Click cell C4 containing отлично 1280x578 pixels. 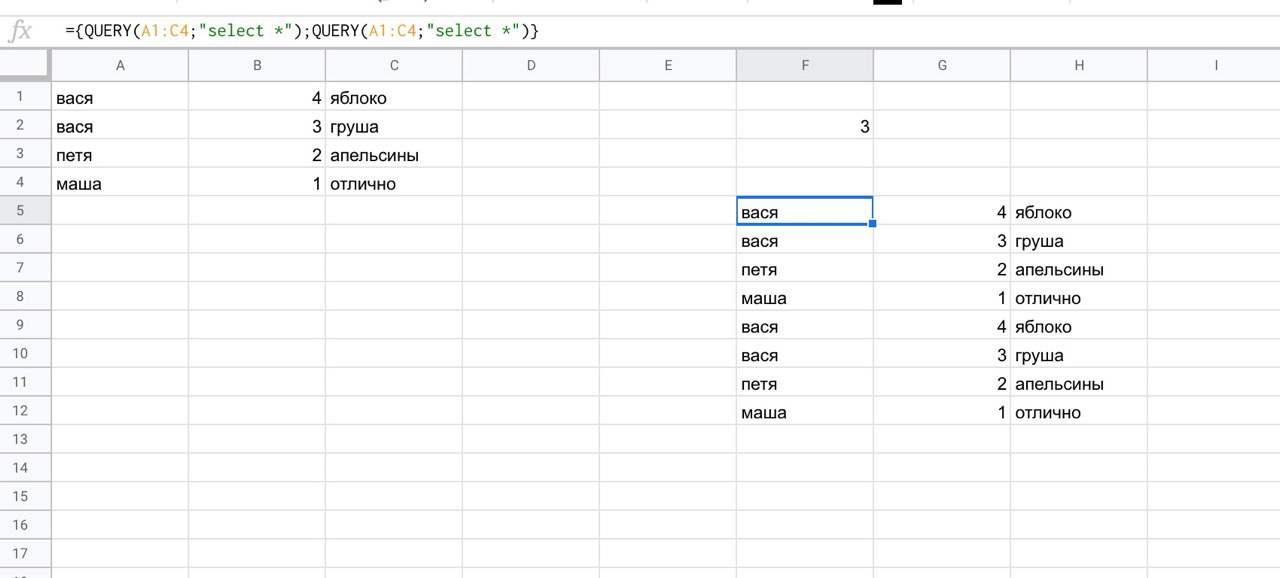pos(394,184)
